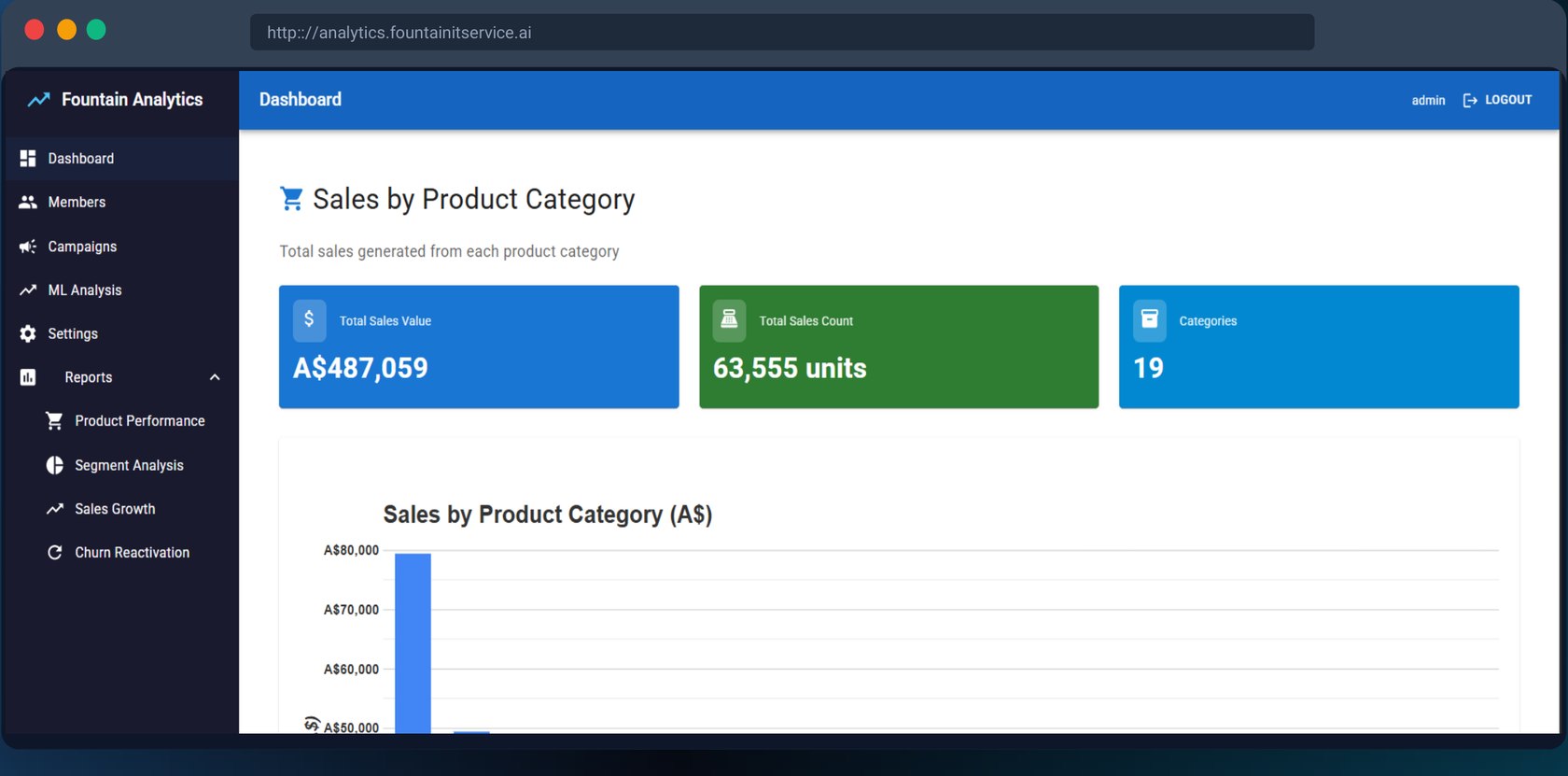Click the Dashboard title in top header

click(301, 99)
